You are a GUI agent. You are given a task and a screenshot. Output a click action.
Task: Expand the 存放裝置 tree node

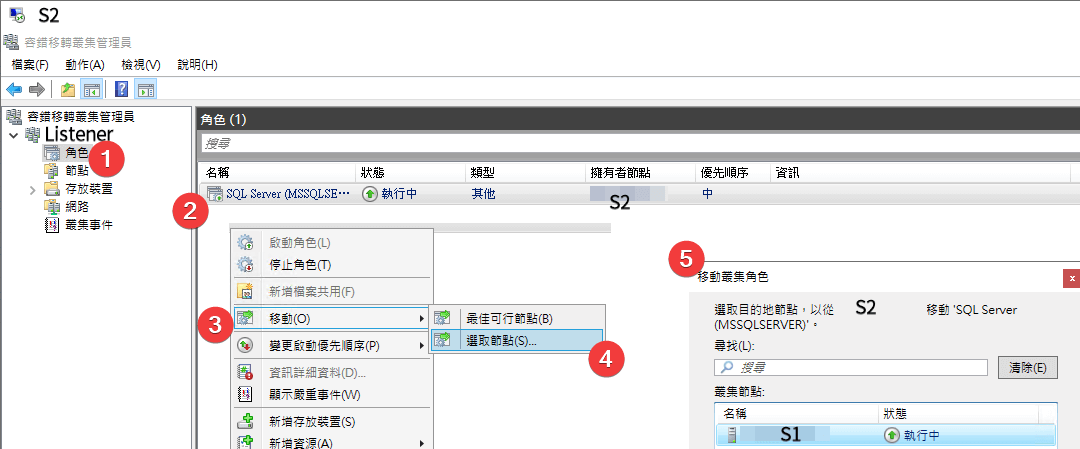pyautogui.click(x=32, y=188)
